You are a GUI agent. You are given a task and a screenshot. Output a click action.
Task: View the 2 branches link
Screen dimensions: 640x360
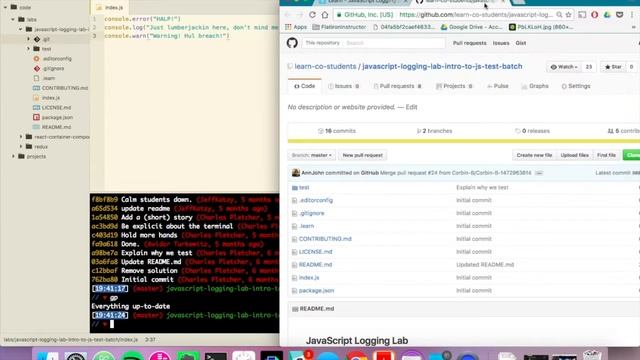coord(434,131)
